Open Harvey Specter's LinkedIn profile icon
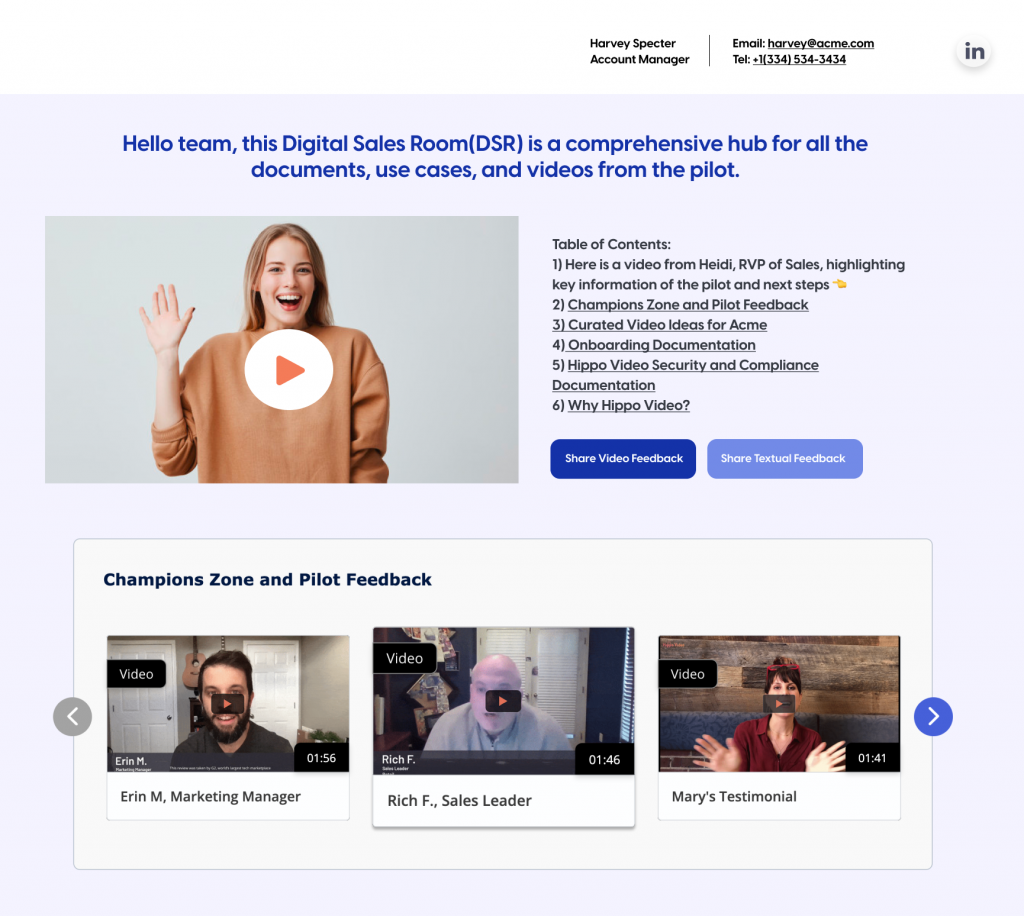 (x=974, y=51)
